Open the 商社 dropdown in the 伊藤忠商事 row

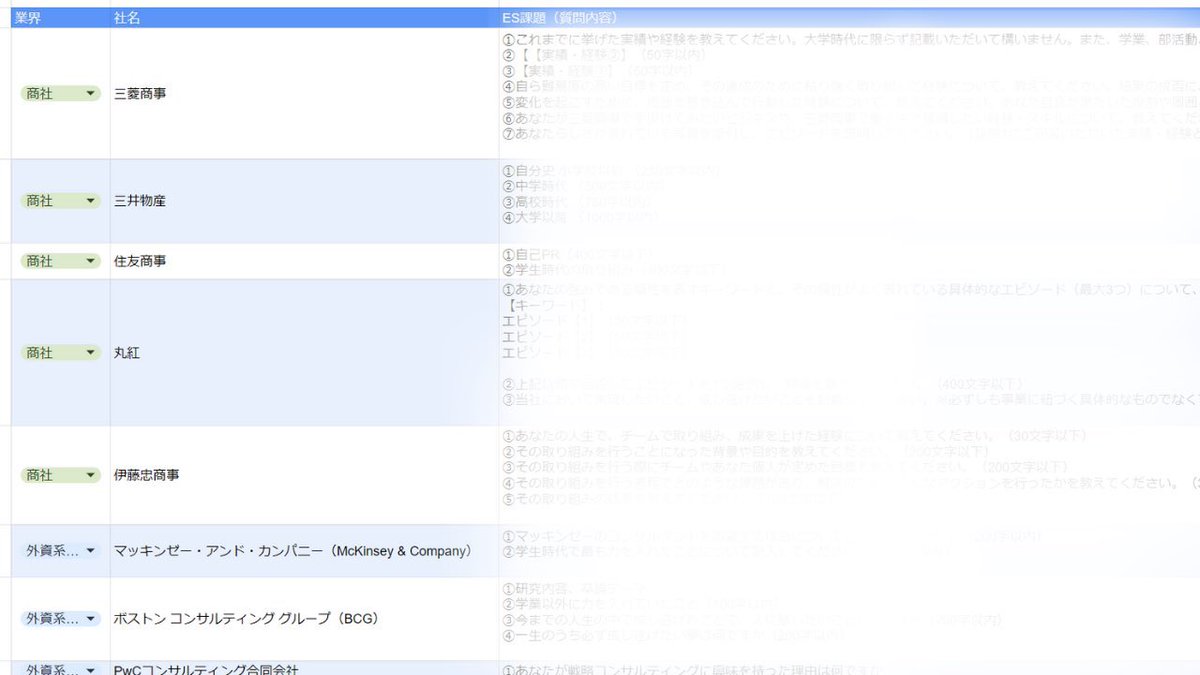coord(61,475)
